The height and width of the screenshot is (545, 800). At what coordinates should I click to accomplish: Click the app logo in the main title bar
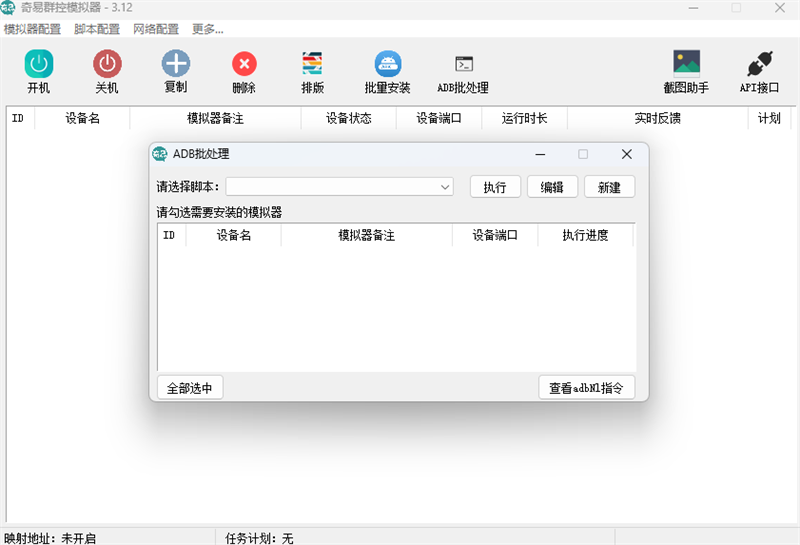pyautogui.click(x=8, y=7)
